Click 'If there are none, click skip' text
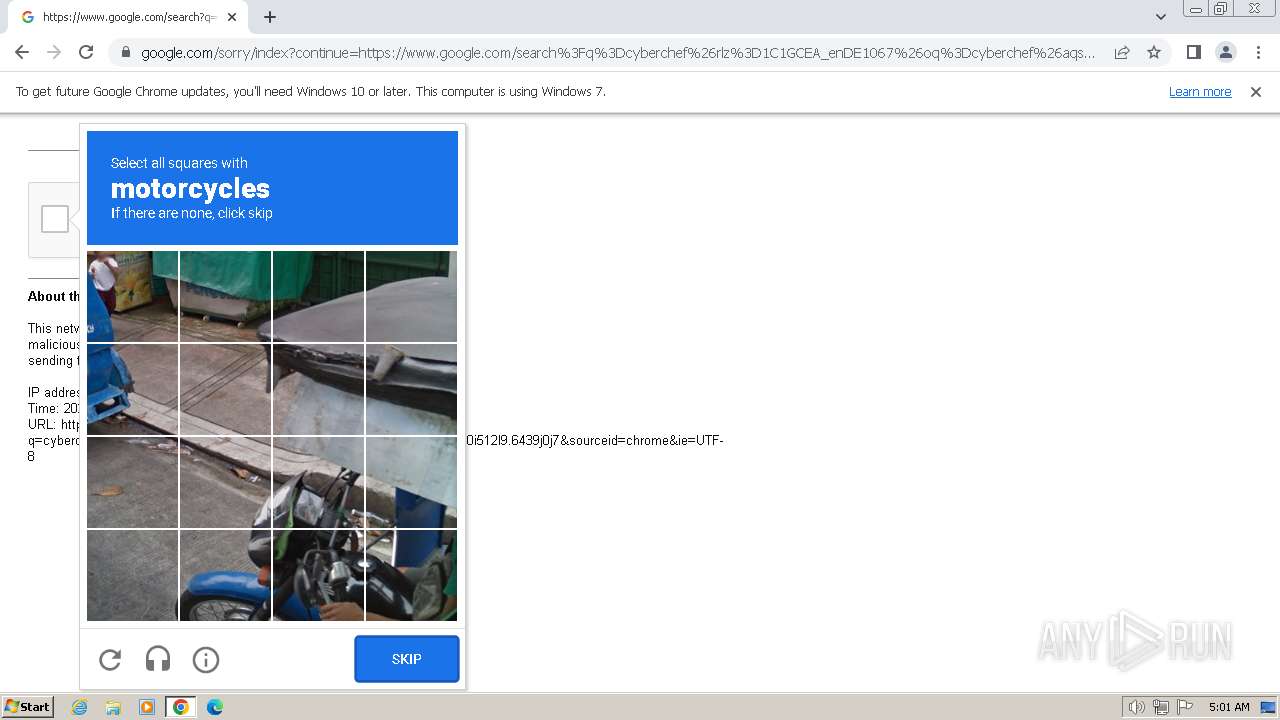Screen dimensions: 1280x720 [191, 213]
